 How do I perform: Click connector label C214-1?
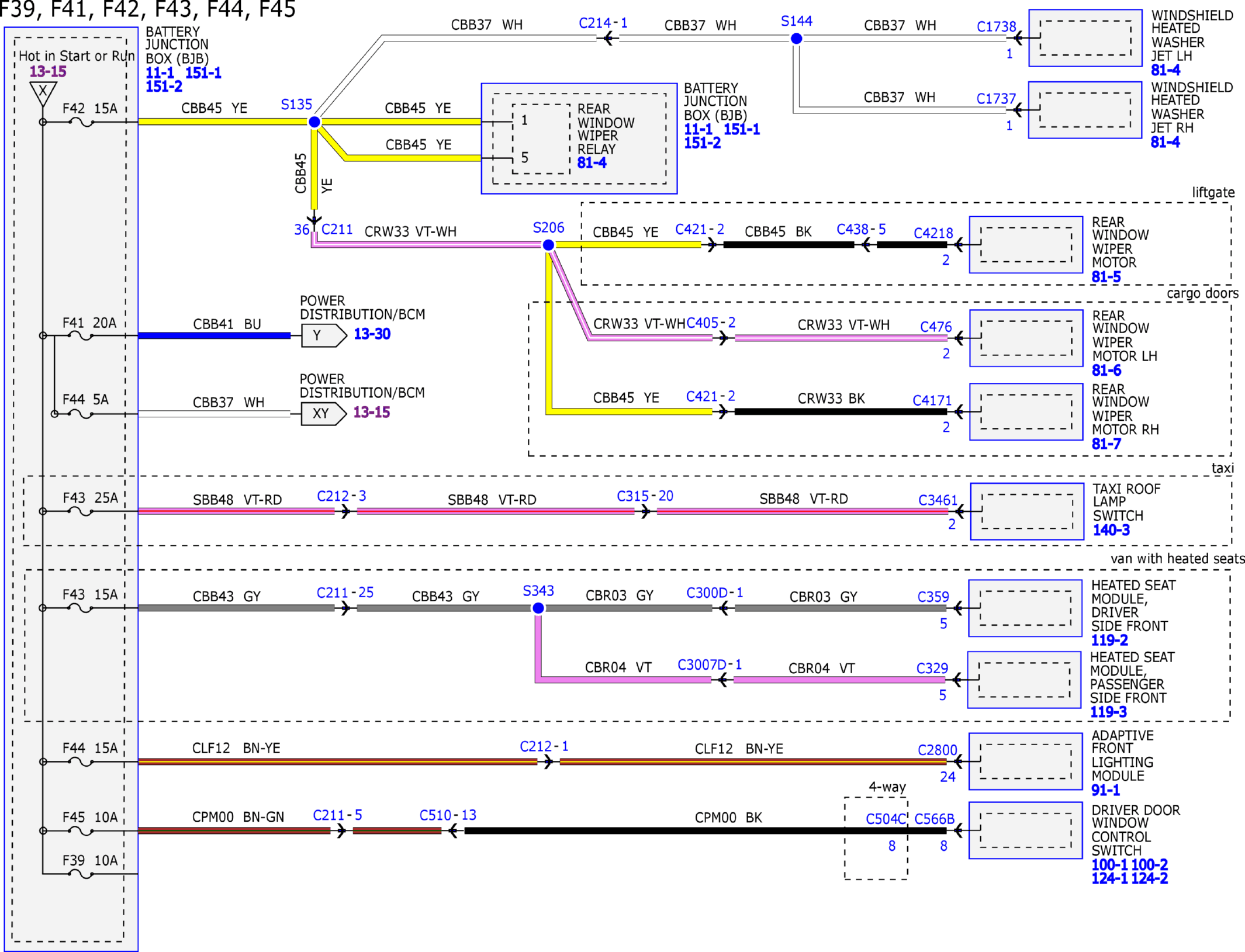pos(603,23)
